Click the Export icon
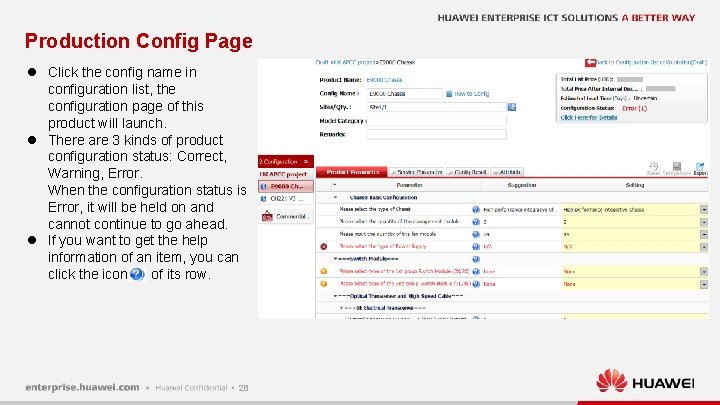 pyautogui.click(x=700, y=168)
